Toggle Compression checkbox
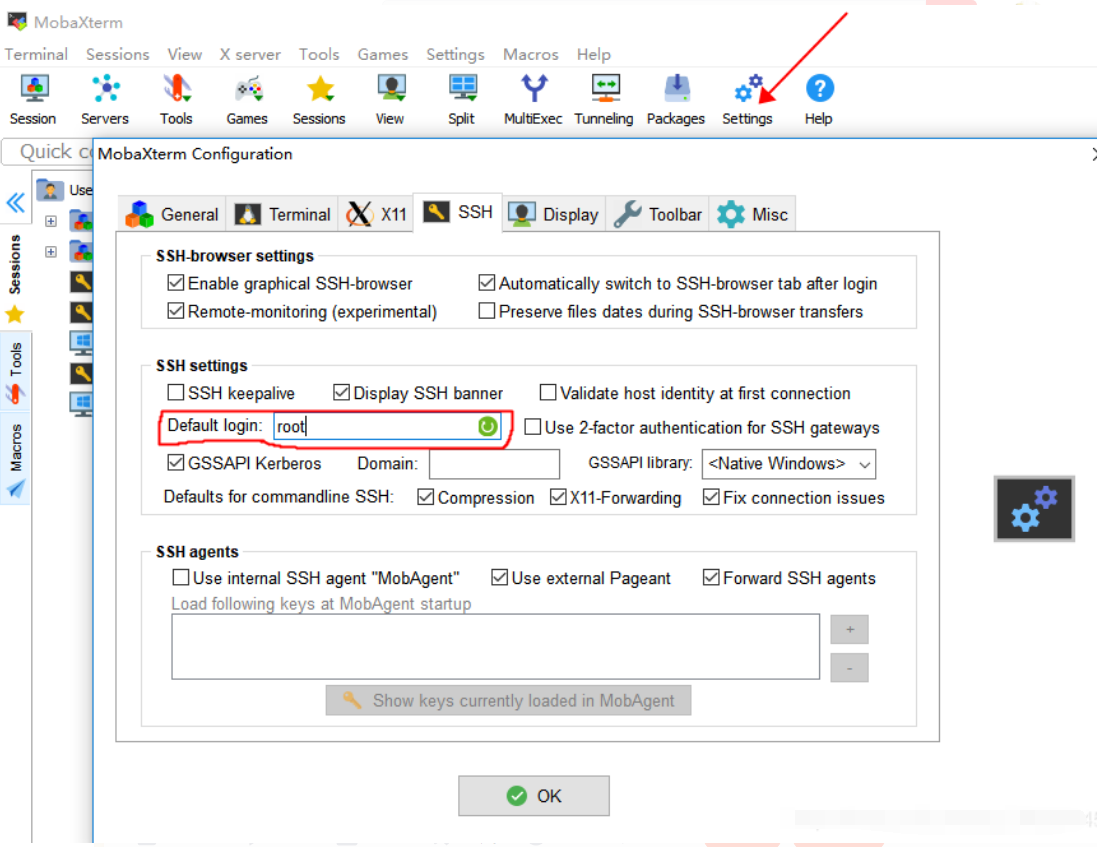This screenshot has width=1097, height=847. [x=425, y=497]
